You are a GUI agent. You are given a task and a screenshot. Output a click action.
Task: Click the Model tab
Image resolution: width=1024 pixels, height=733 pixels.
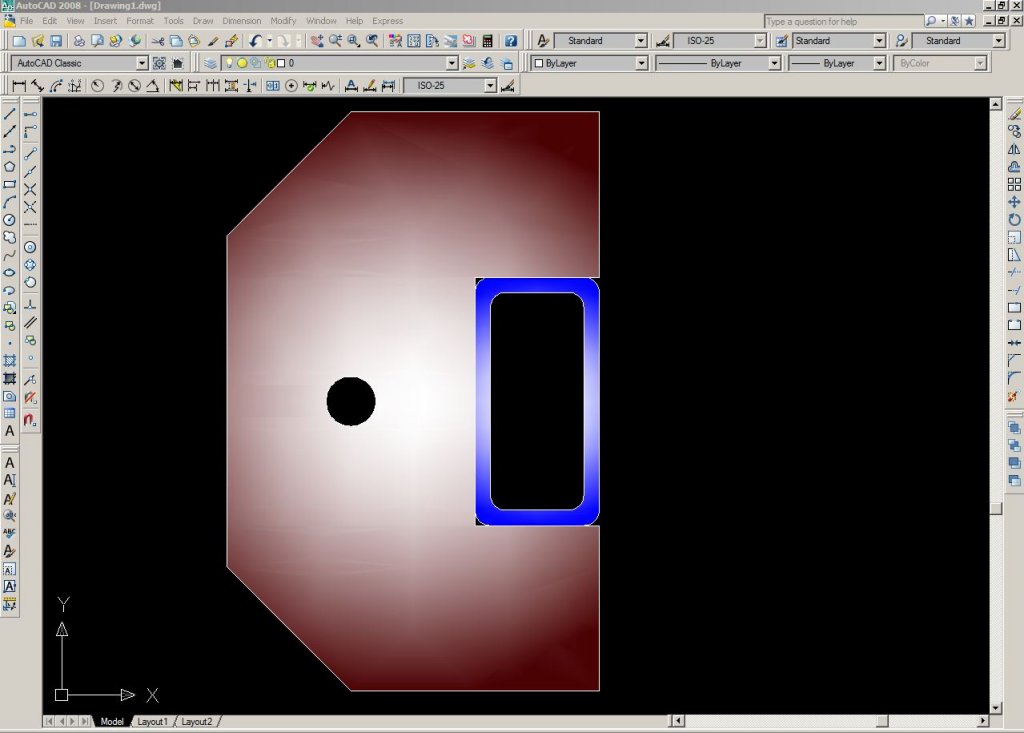tap(112, 721)
